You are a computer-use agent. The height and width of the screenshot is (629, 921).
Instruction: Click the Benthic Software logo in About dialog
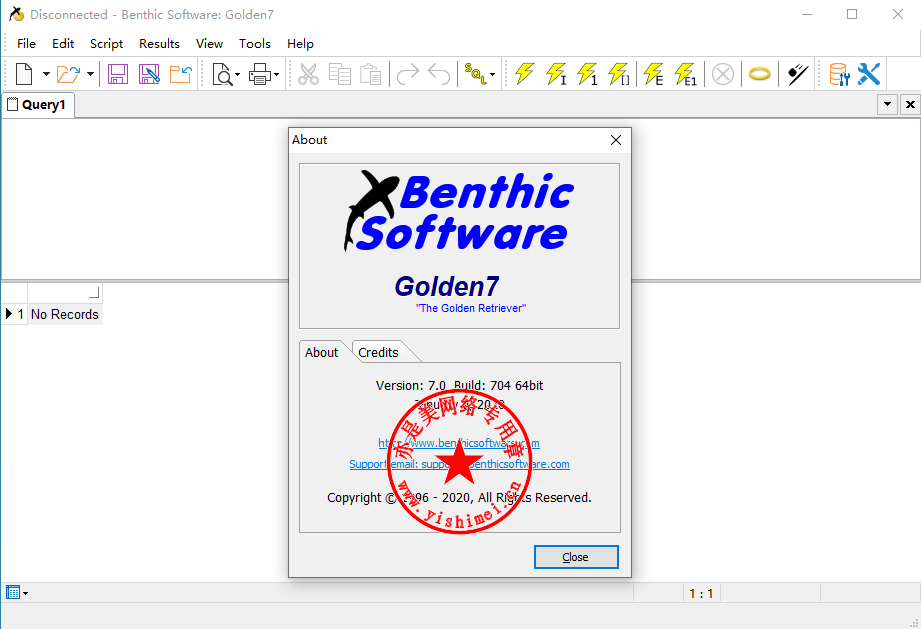coord(459,211)
